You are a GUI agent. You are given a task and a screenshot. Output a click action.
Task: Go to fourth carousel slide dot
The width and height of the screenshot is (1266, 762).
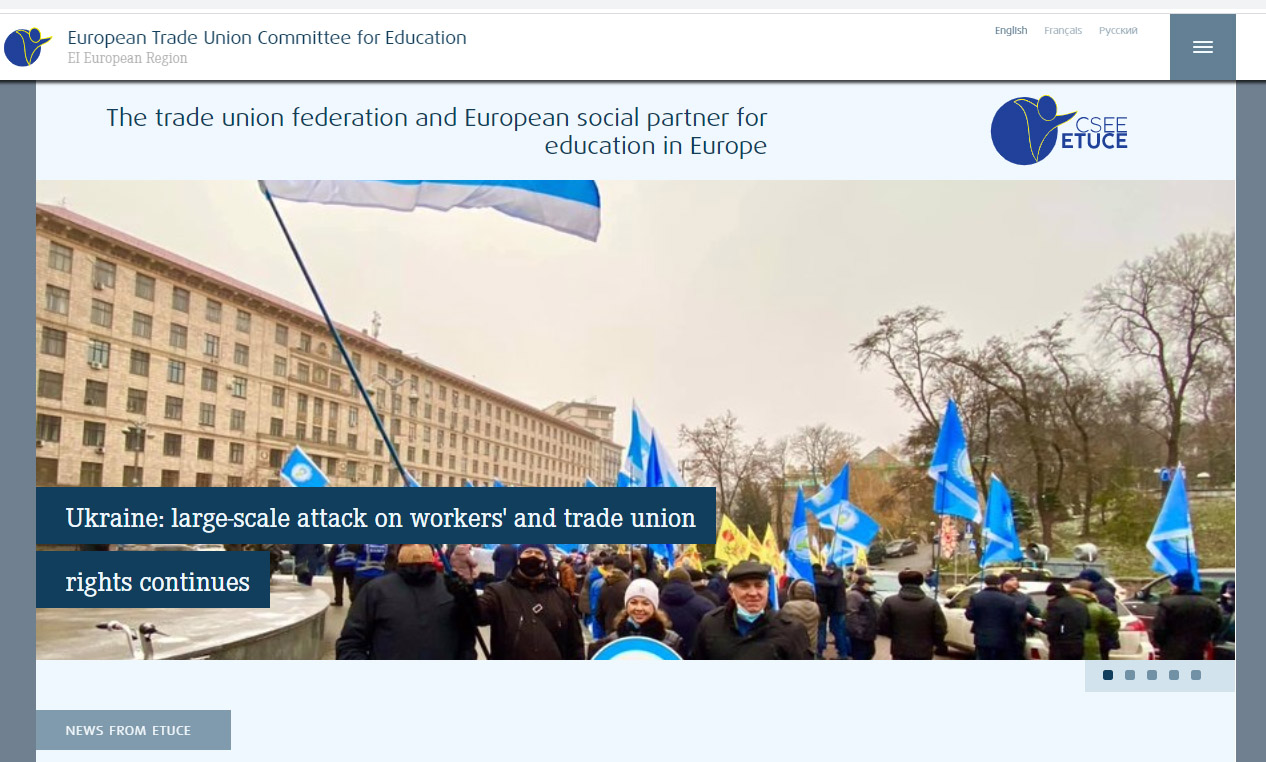[1174, 675]
